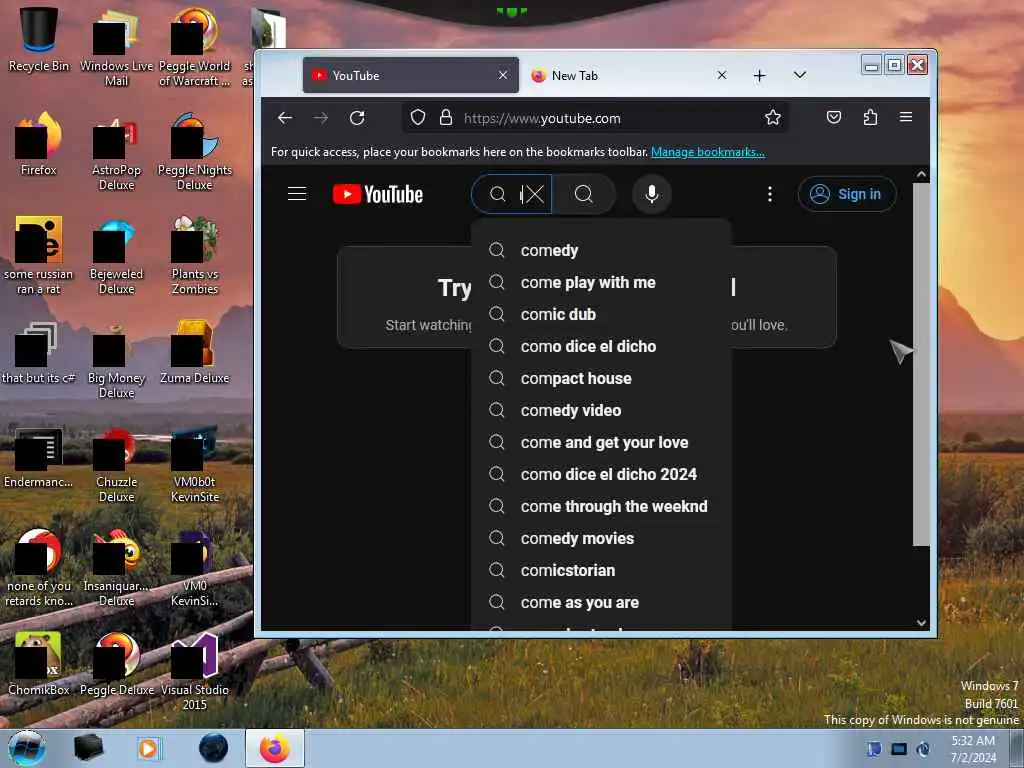The image size is (1024, 768).
Task: Click the page scrollbar up arrow
Action: coord(921,174)
